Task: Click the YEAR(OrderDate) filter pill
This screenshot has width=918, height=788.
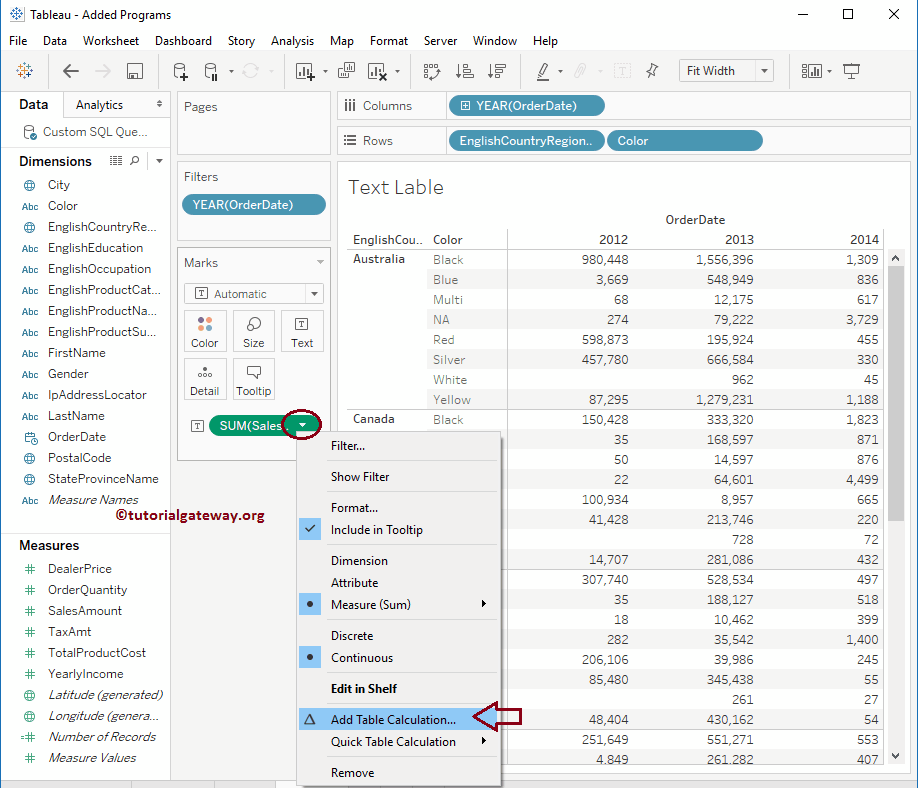Action: (x=254, y=205)
